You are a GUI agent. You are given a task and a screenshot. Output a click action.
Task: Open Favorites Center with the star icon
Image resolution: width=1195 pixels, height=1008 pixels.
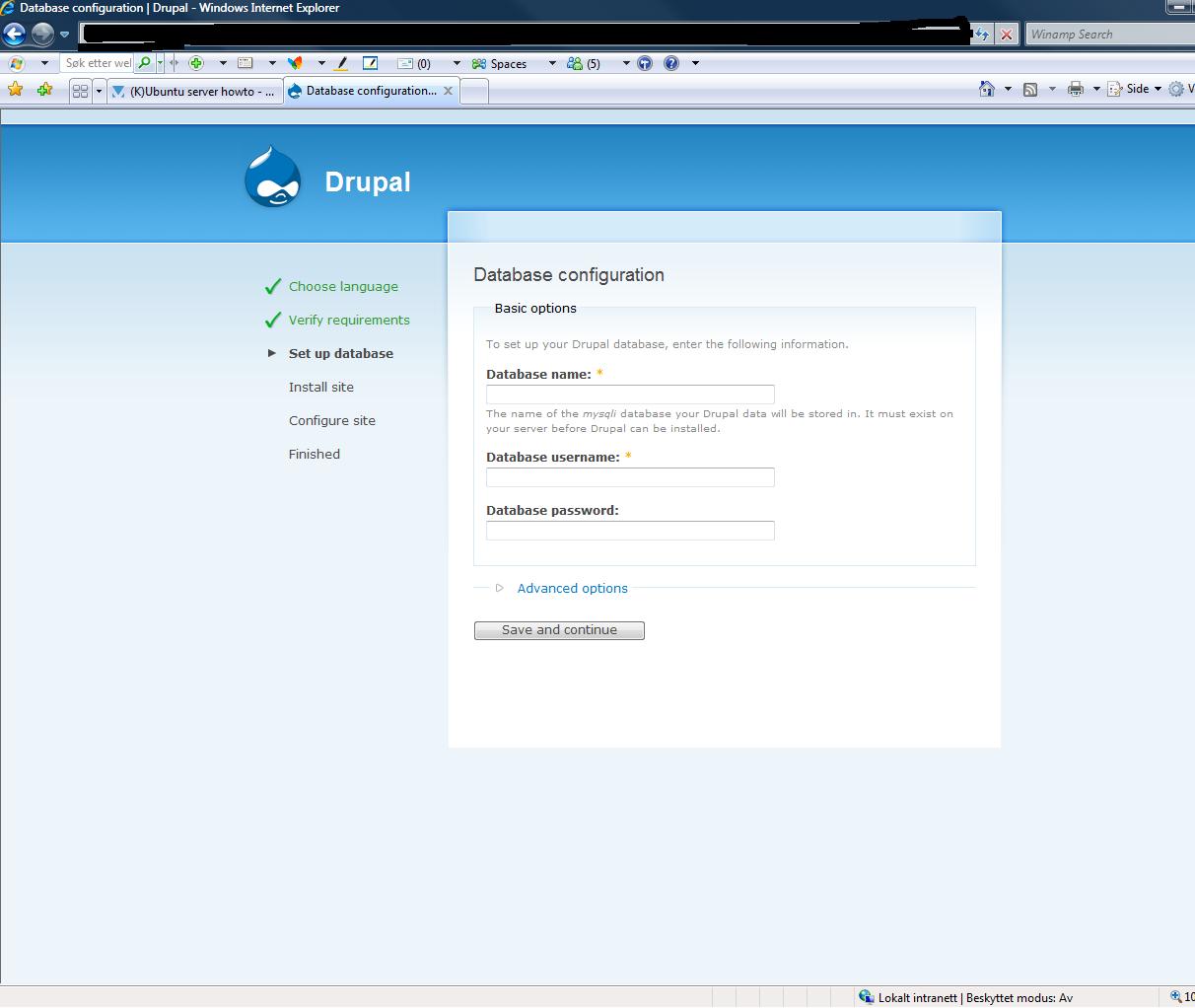click(x=15, y=90)
